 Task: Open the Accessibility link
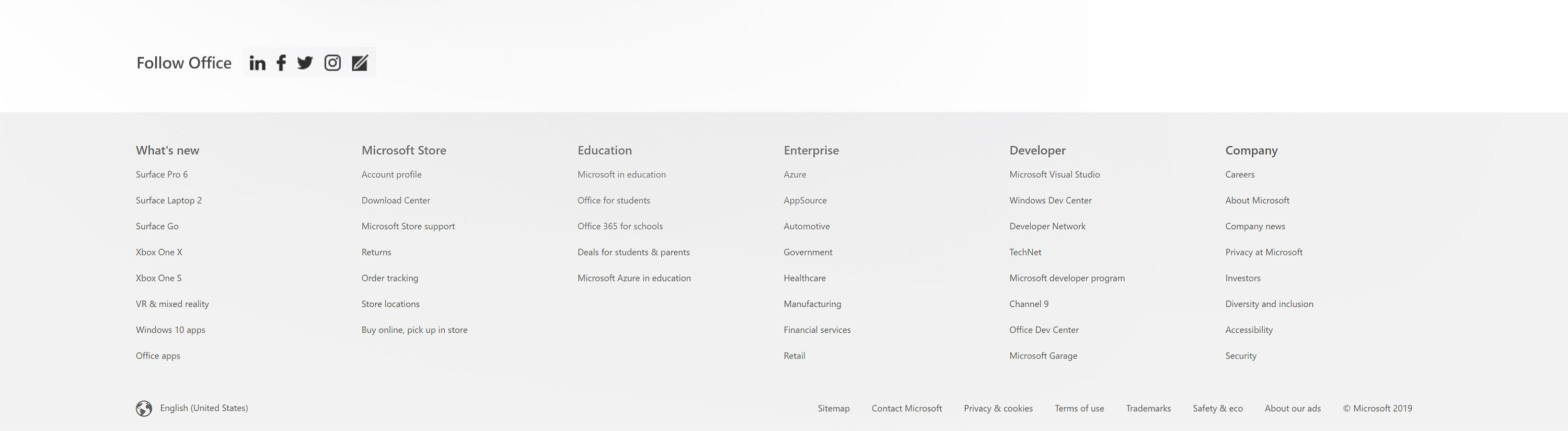1249,330
